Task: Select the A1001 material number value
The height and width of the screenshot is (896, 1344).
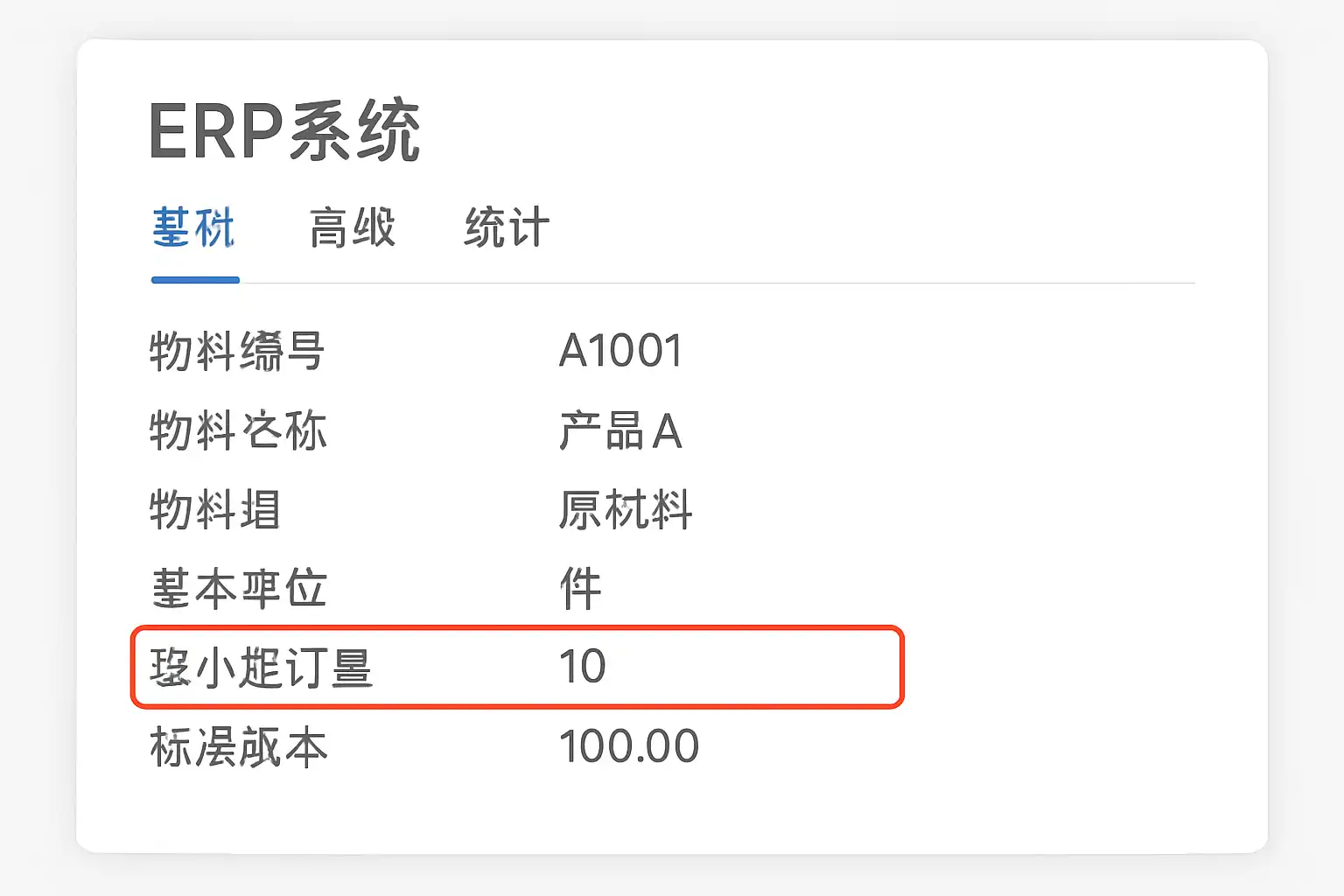Action: pyautogui.click(x=620, y=352)
